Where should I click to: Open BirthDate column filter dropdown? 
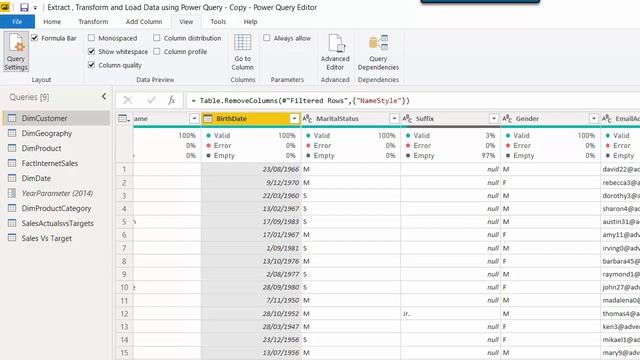[x=294, y=119]
